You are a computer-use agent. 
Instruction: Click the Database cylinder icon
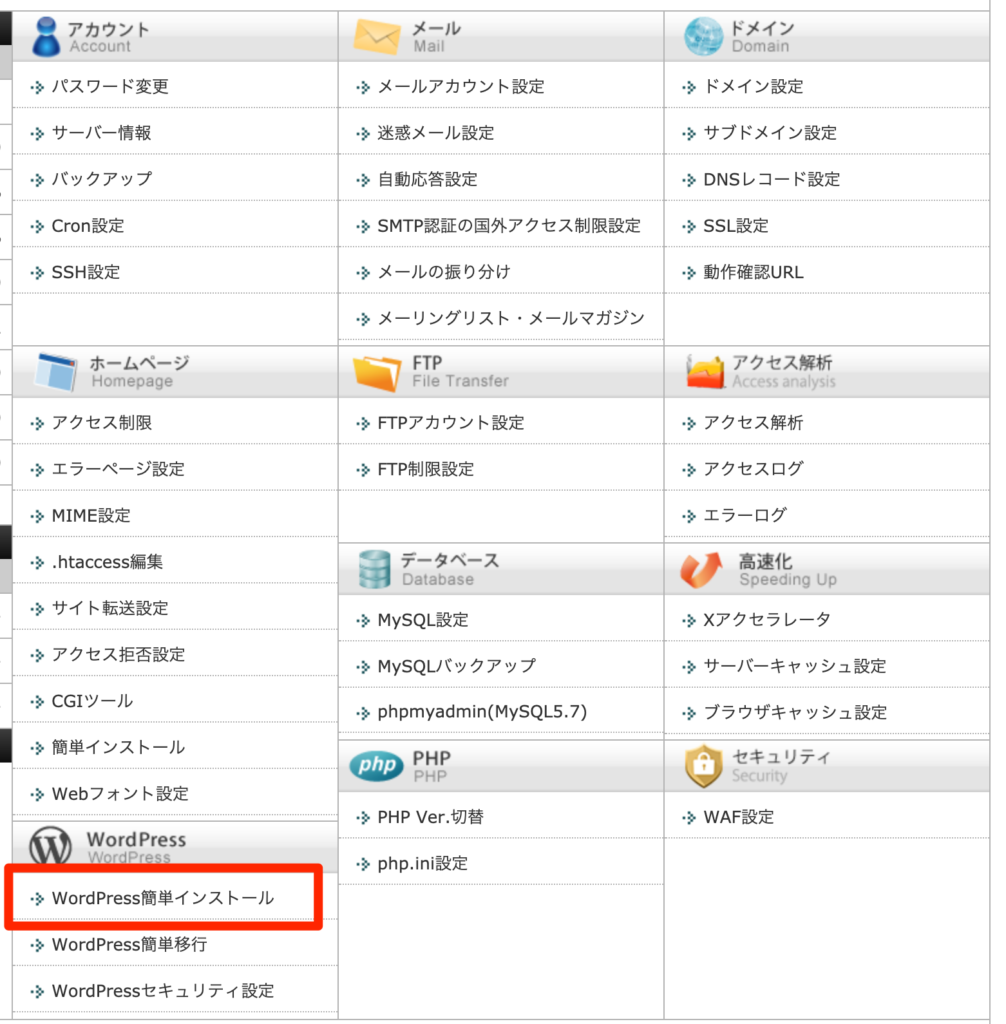click(375, 569)
